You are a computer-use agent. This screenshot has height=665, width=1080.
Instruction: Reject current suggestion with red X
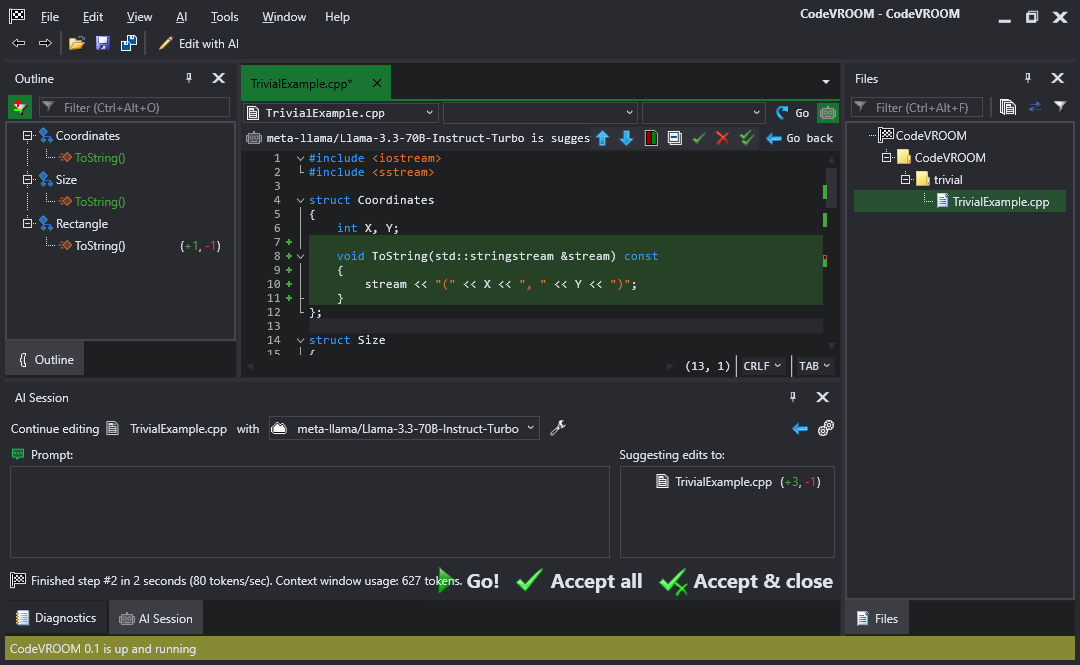coord(723,138)
